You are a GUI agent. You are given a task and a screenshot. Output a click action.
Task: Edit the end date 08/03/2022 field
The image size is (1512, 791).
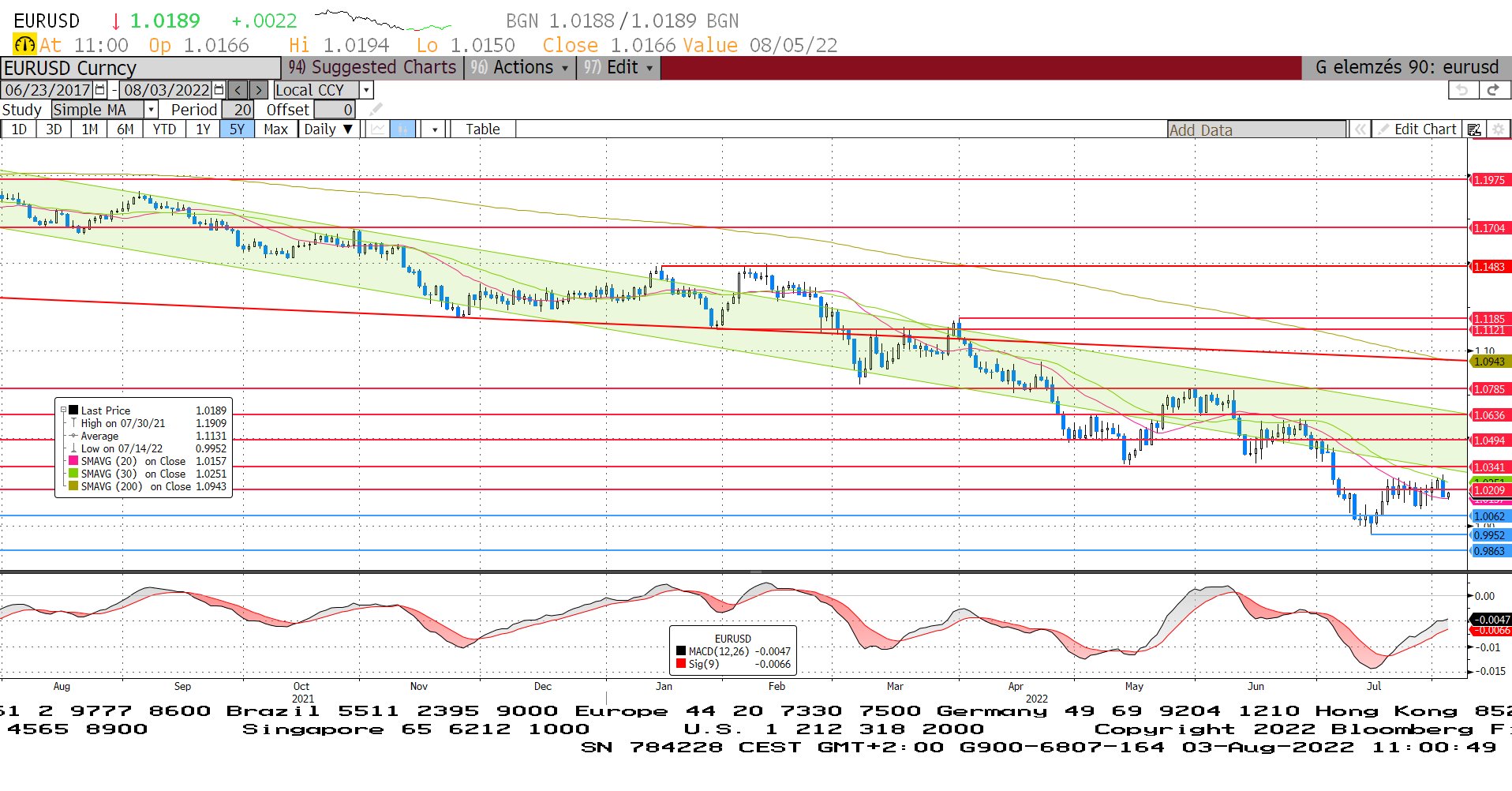pyautogui.click(x=167, y=90)
